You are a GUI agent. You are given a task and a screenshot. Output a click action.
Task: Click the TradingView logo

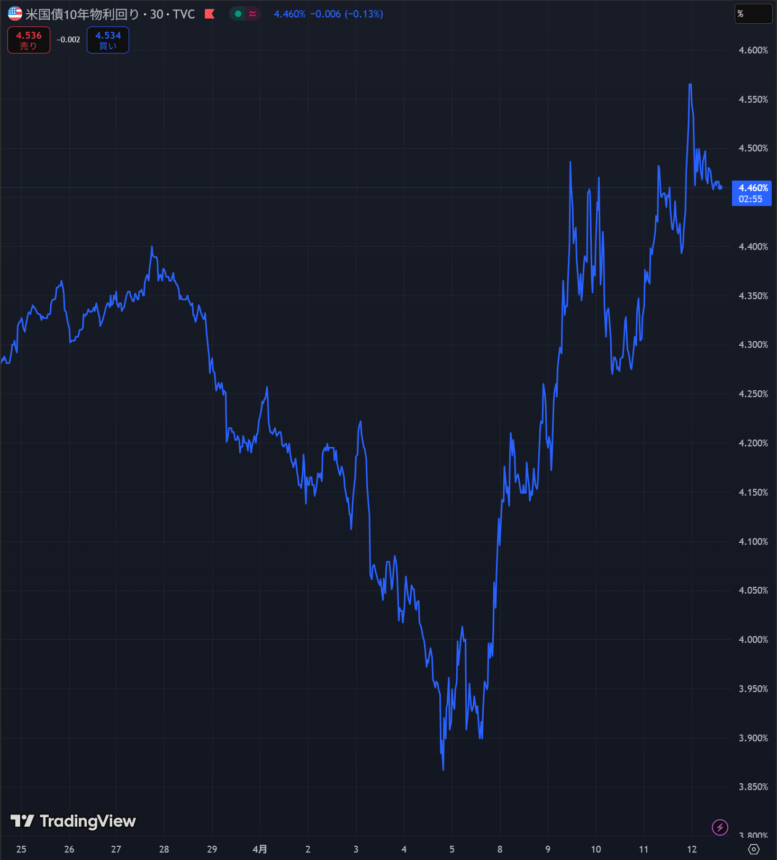tap(73, 821)
